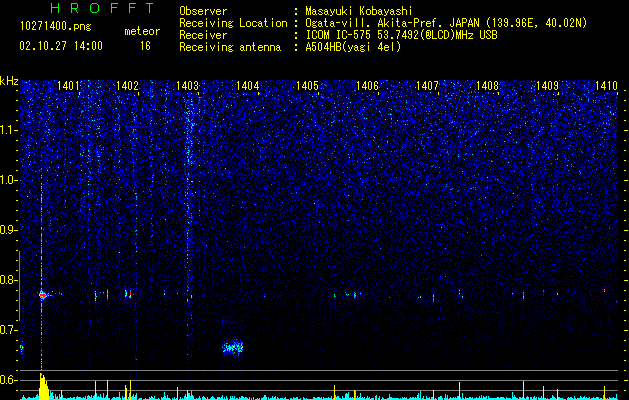This screenshot has width=629, height=400.
Task: Click observer name Masayuki Kobayashi
Action: 358,12
